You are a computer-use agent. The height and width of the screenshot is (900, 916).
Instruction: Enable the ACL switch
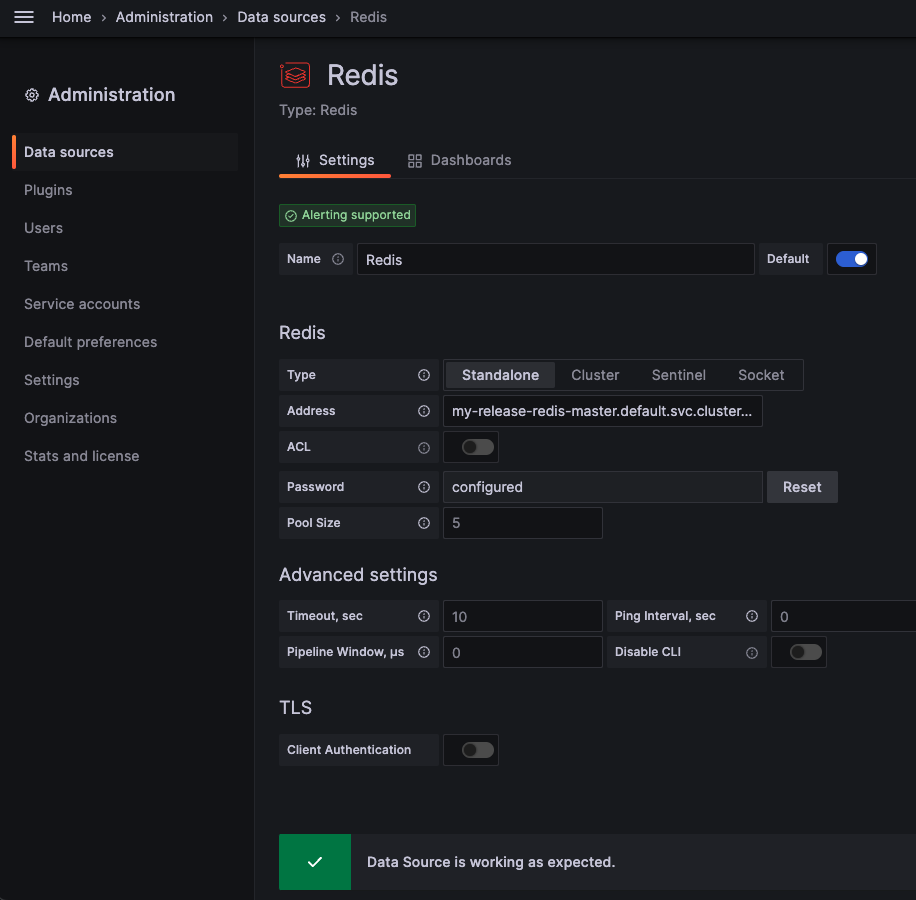pos(477,447)
